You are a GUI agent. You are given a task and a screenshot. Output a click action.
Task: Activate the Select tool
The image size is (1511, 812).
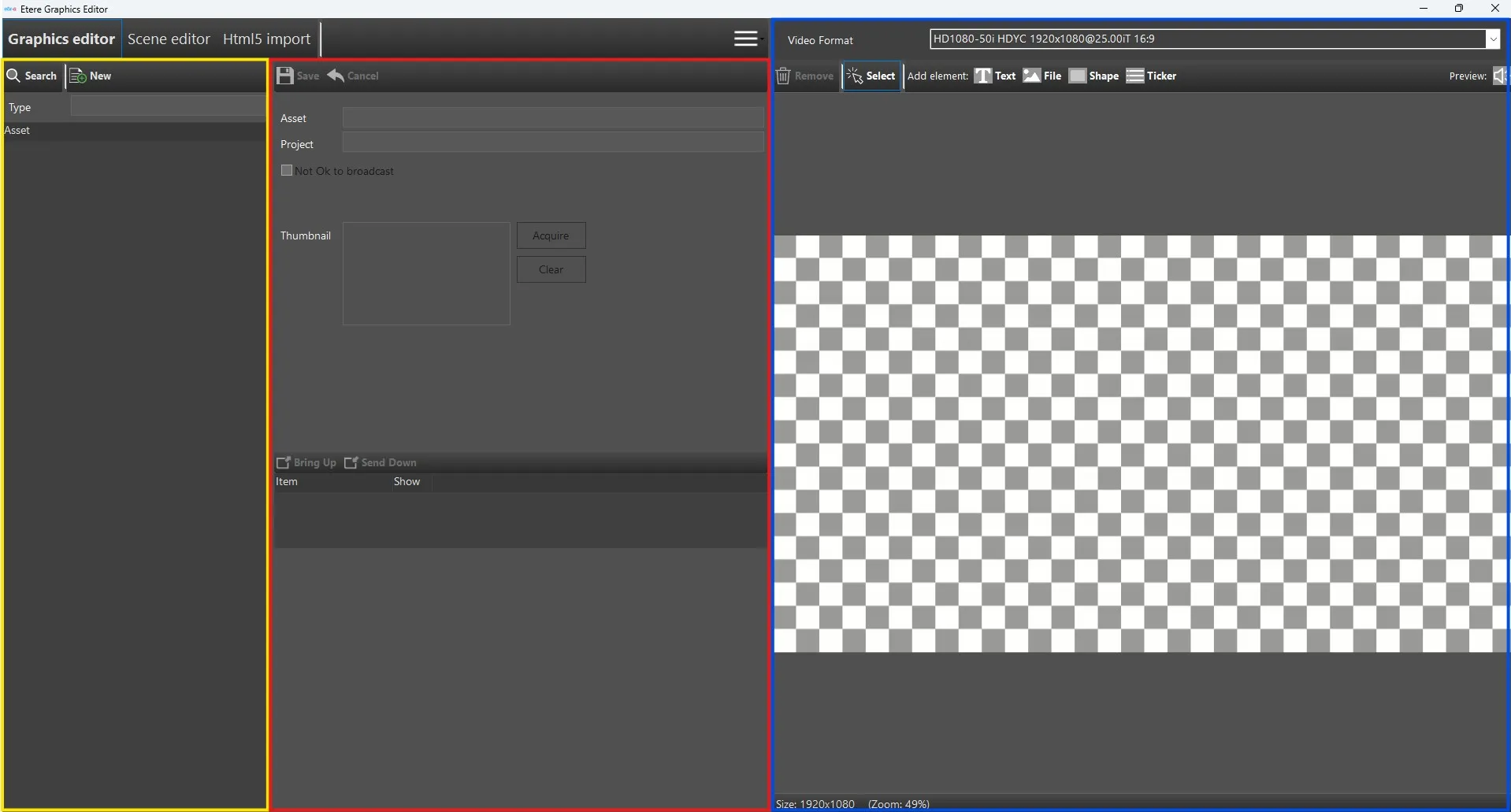click(x=871, y=76)
